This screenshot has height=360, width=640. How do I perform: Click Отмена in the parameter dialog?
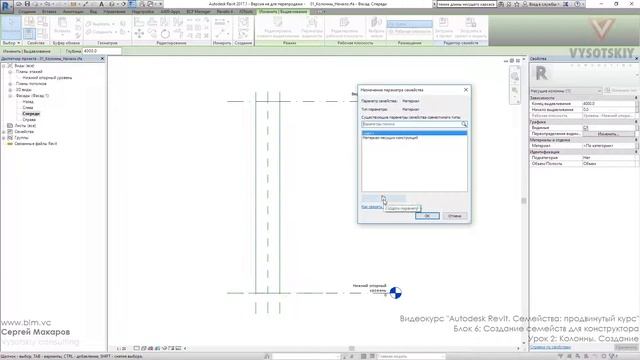pos(454,216)
